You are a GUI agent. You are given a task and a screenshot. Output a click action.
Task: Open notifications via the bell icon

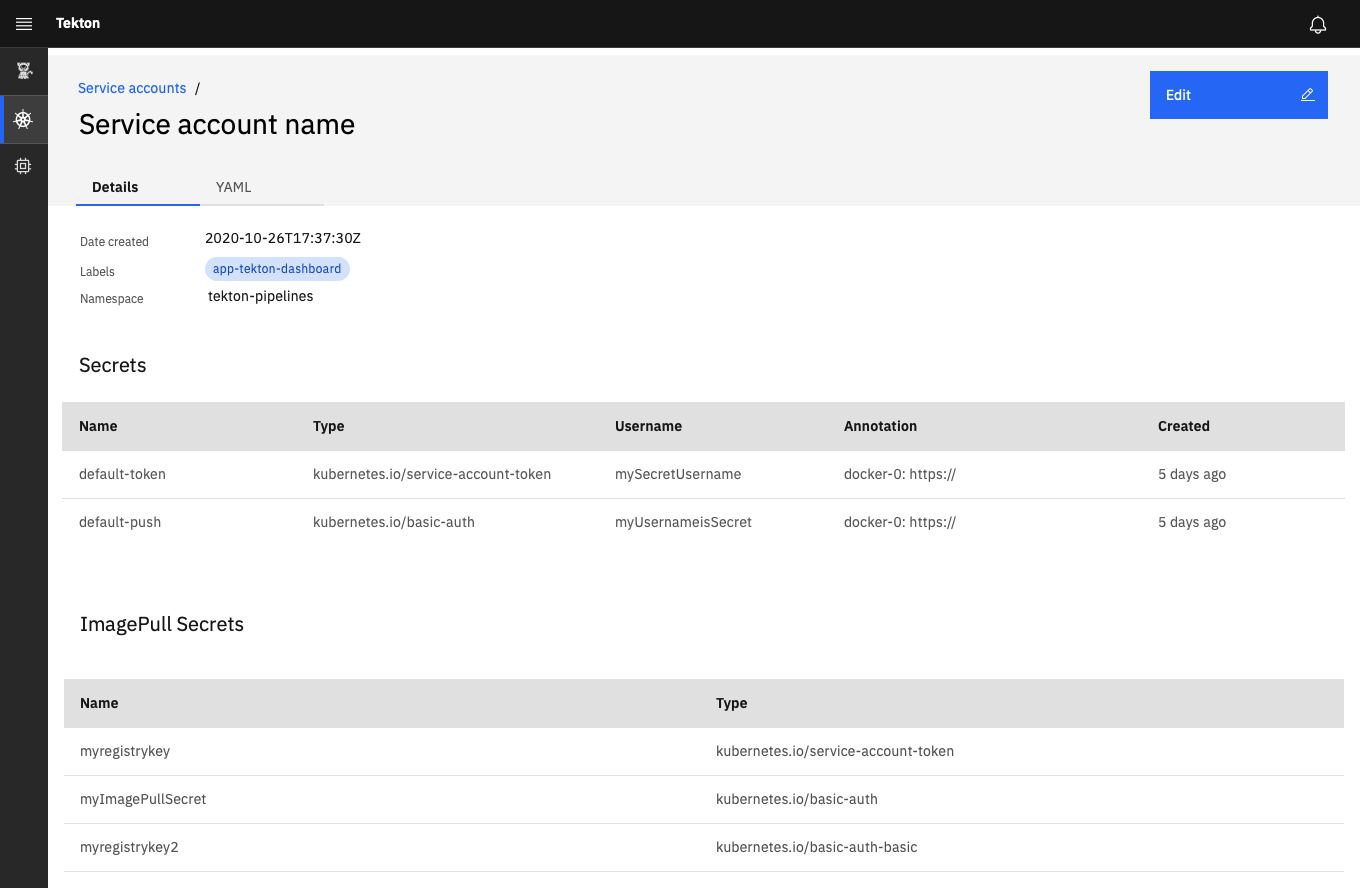(1318, 23)
